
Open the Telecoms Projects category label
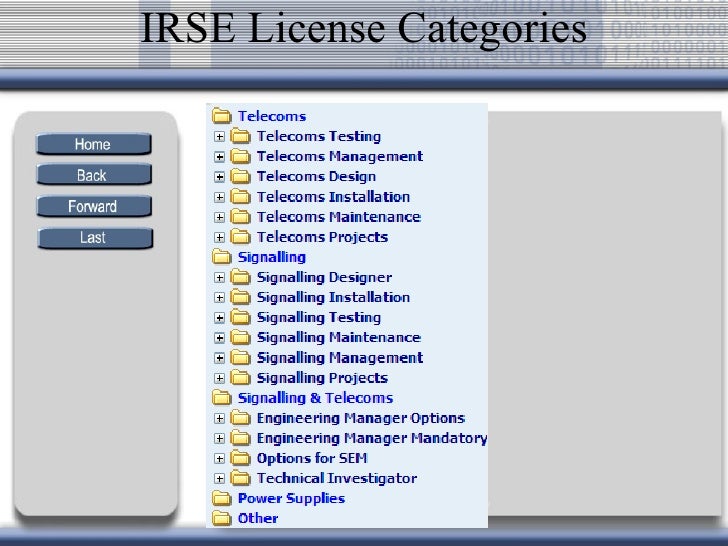click(x=322, y=237)
